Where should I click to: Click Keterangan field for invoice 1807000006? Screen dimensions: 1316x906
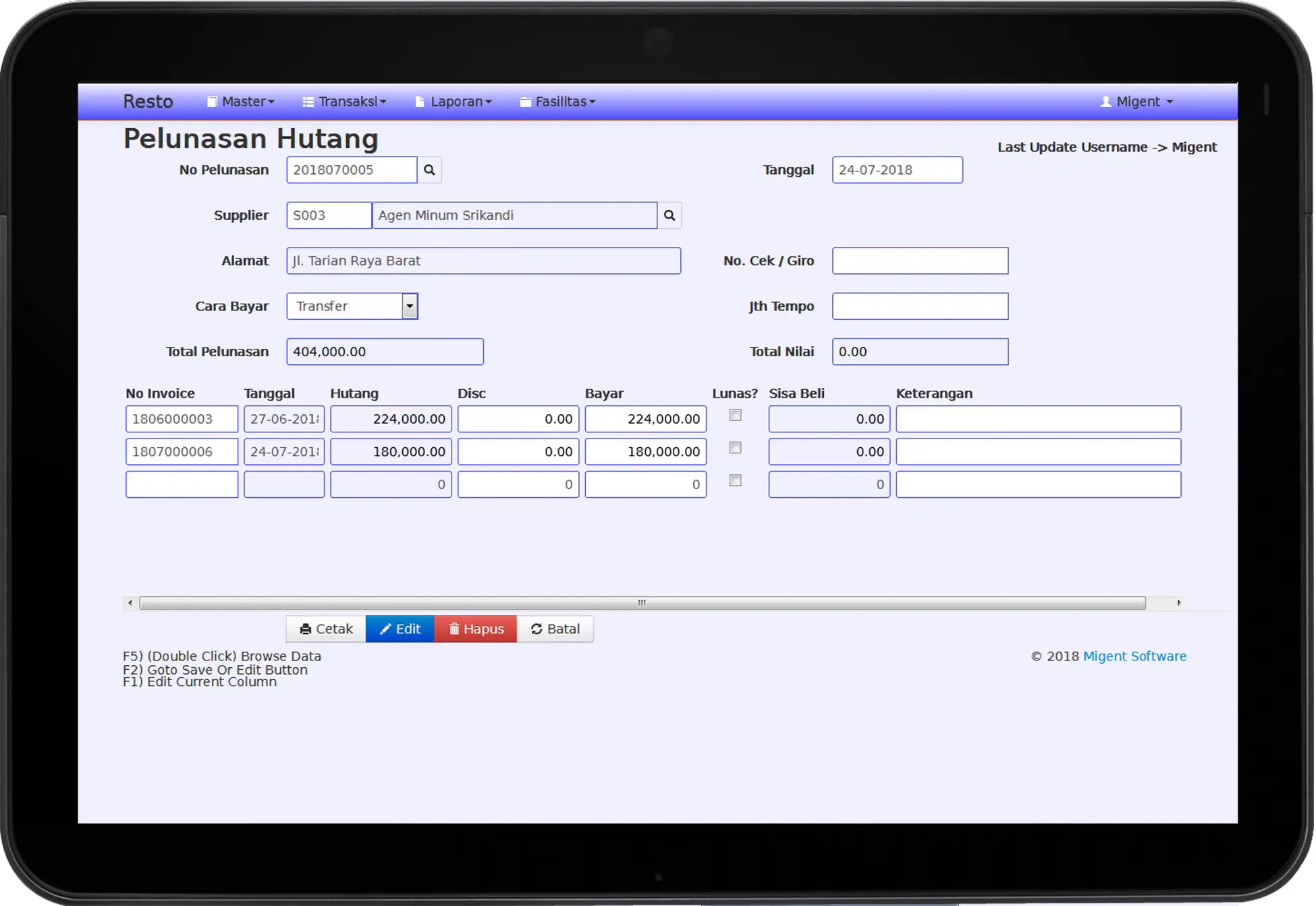click(1038, 452)
